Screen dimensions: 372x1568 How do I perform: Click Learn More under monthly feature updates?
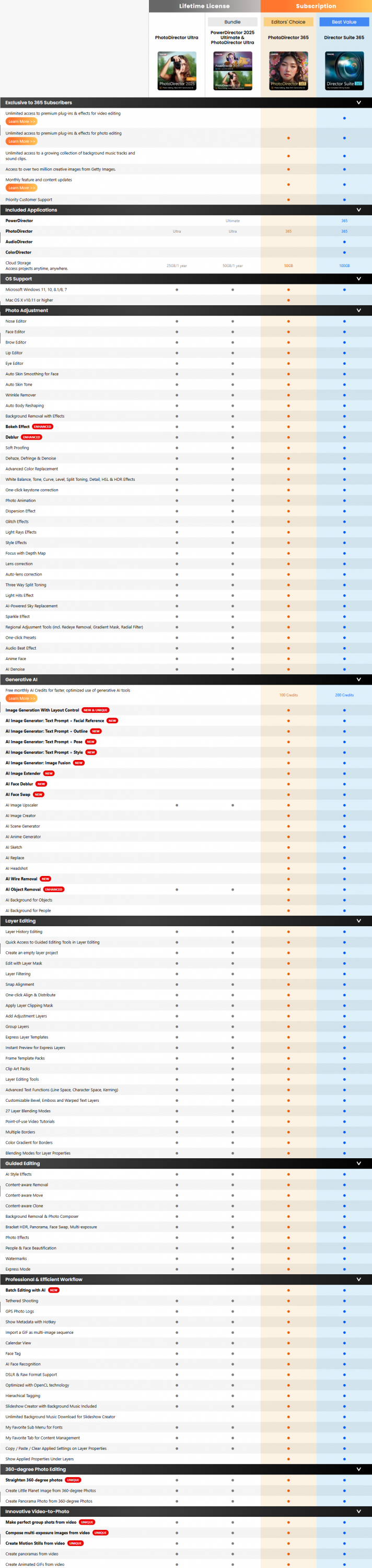(21, 188)
